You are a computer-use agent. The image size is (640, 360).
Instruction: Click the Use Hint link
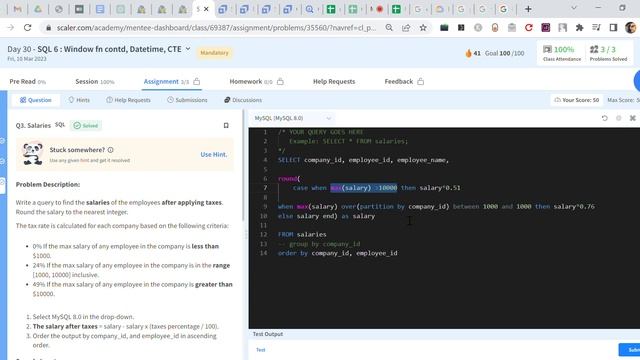pos(213,155)
